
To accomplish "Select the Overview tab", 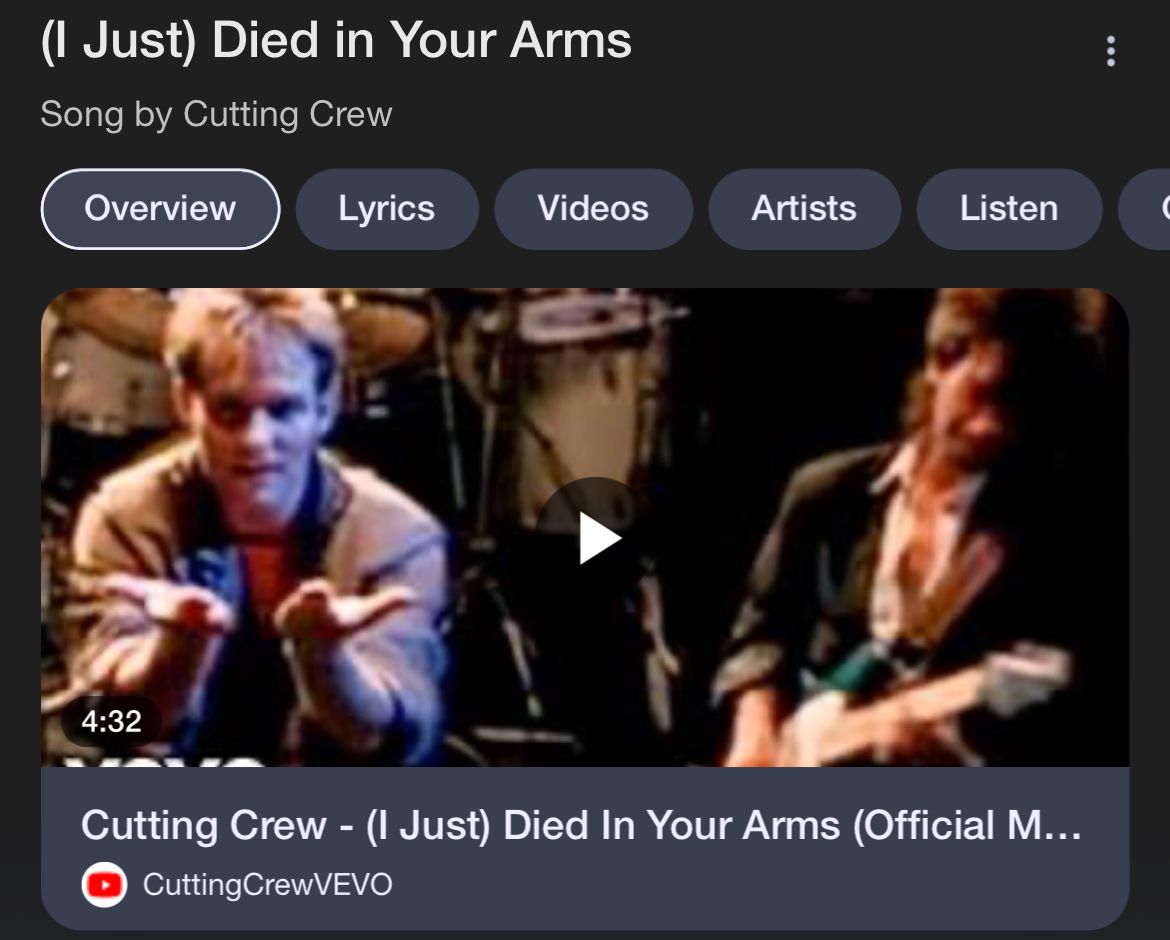I will click(x=160, y=209).
